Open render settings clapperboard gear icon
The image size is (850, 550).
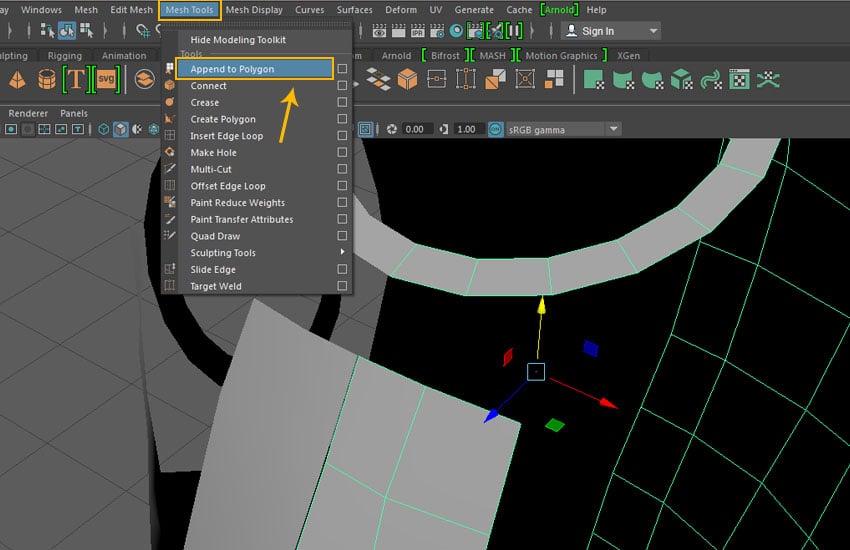coord(436,31)
